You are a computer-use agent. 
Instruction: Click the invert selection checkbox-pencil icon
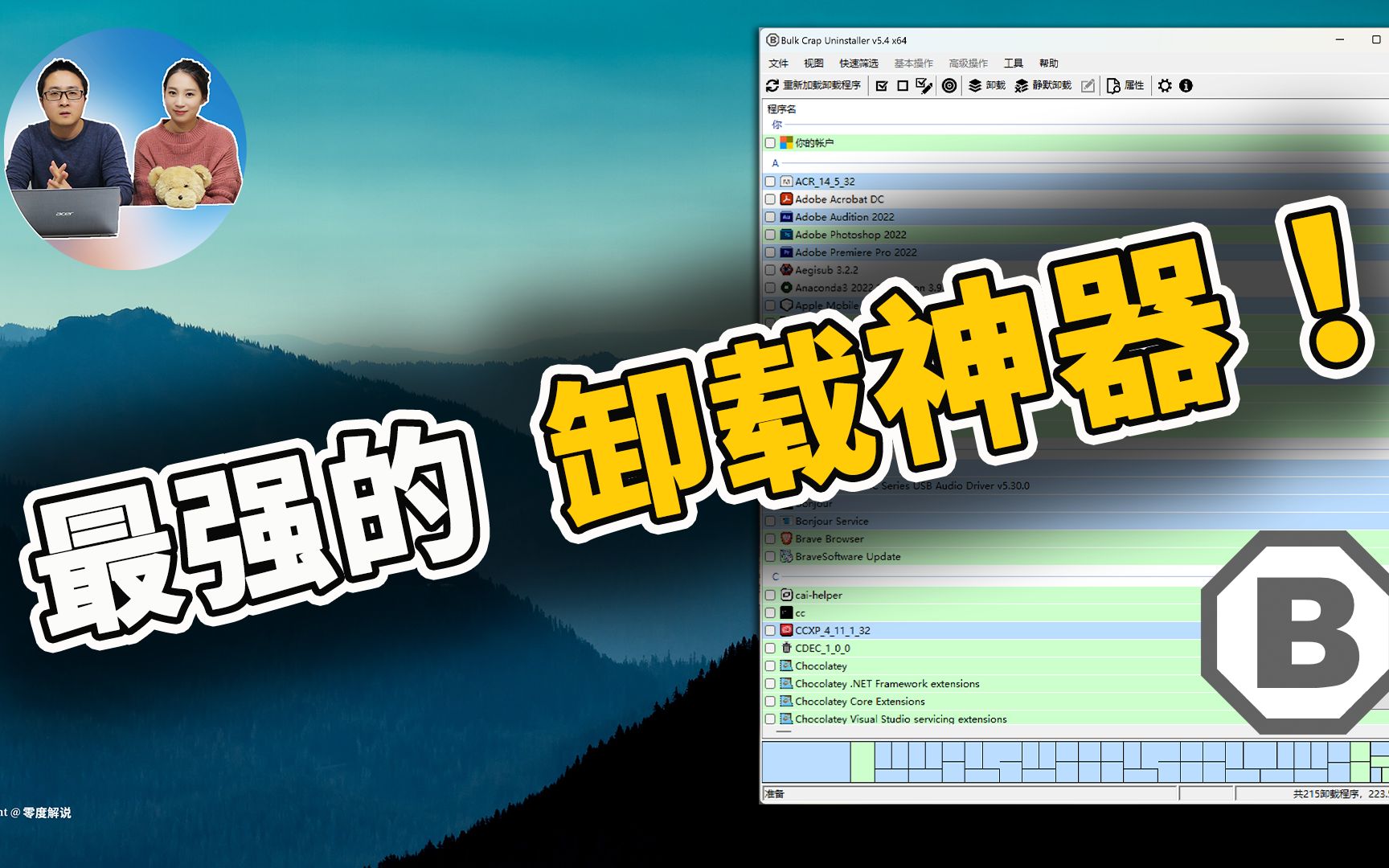click(x=924, y=85)
